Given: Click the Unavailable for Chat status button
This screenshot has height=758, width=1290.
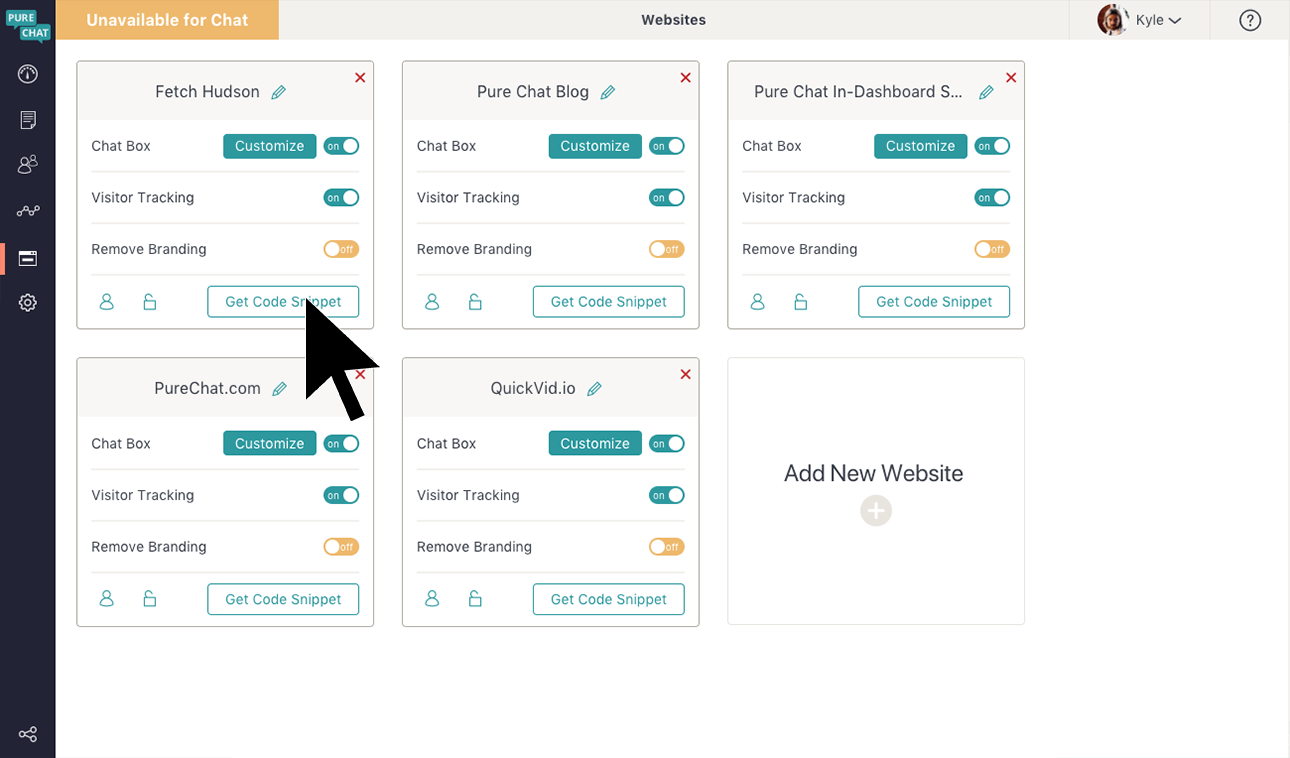Looking at the screenshot, I should pyautogui.click(x=167, y=20).
